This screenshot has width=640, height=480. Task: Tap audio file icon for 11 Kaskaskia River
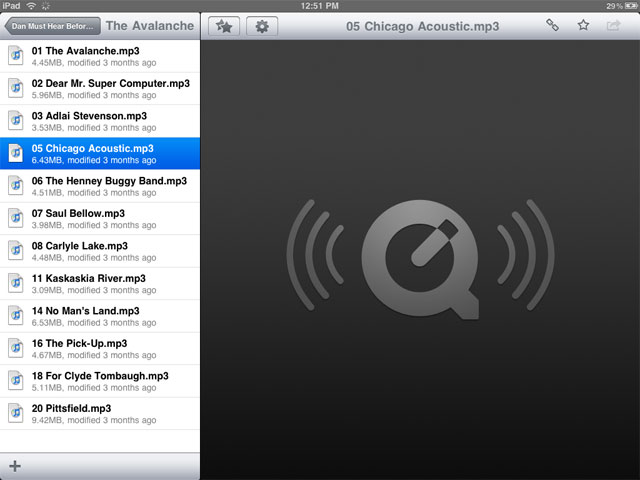(16, 282)
